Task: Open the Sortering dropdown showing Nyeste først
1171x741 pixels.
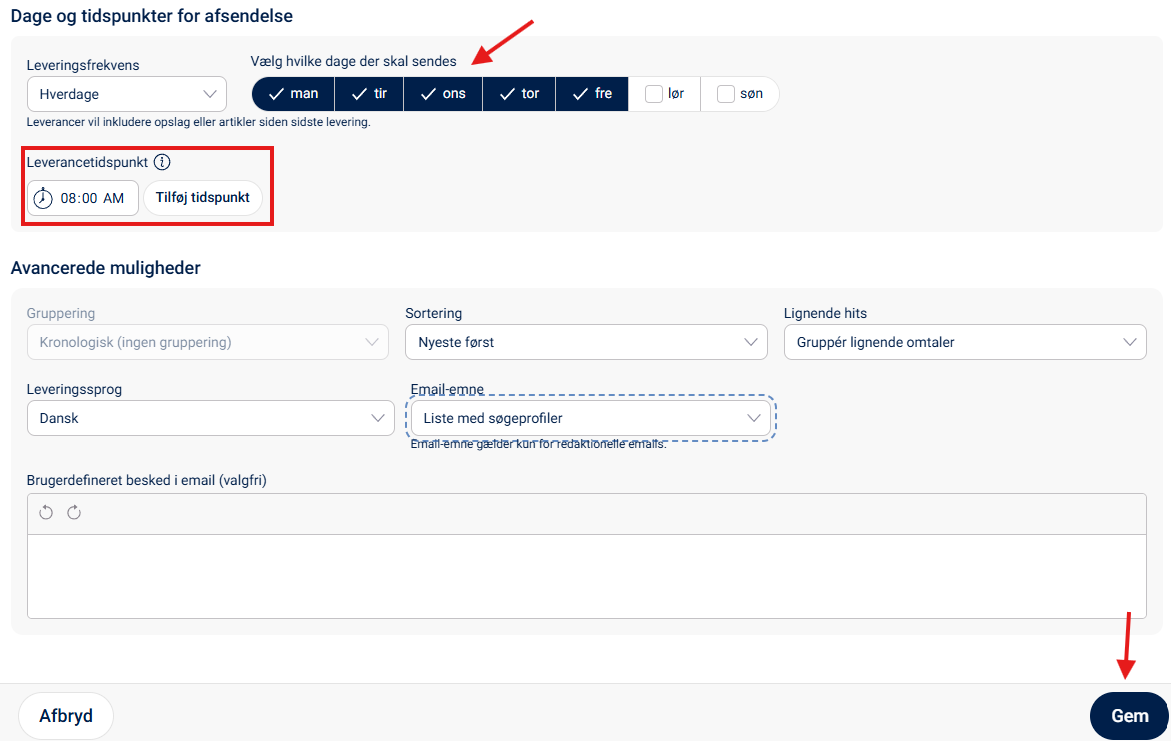Action: [586, 342]
